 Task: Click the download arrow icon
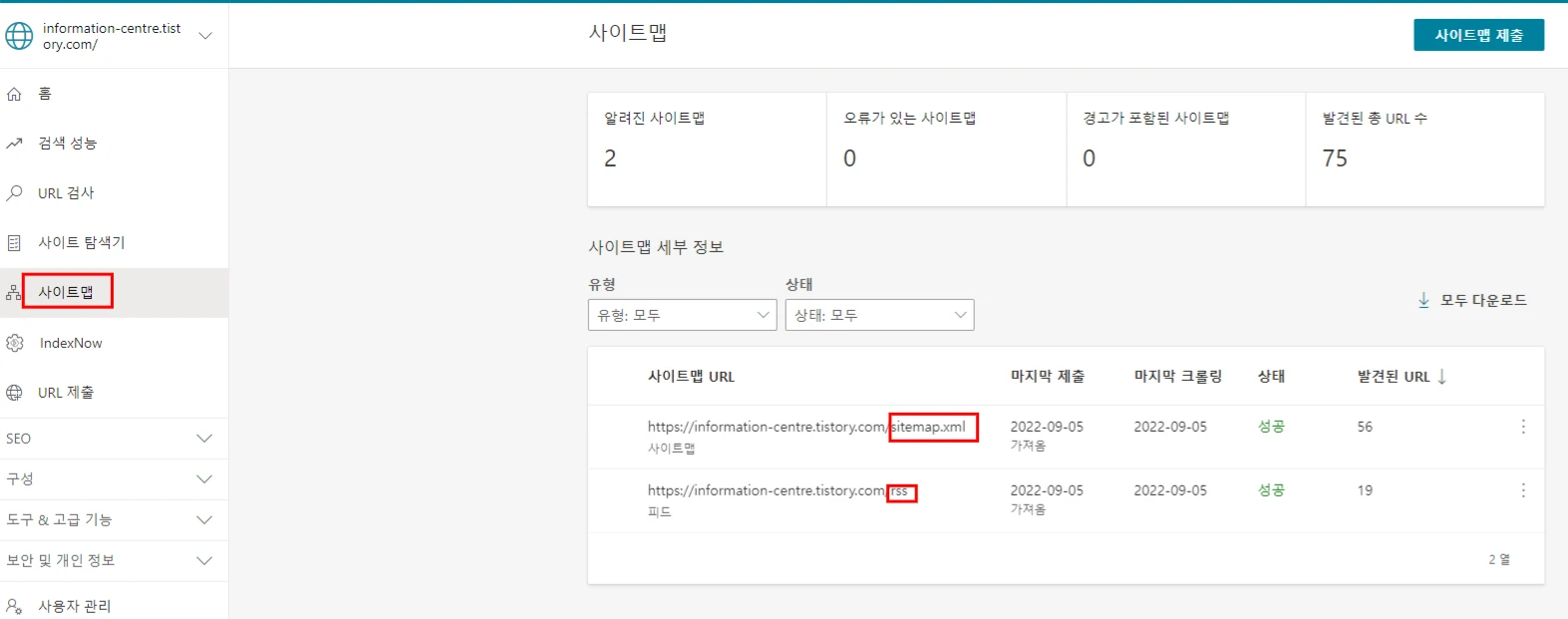click(1423, 300)
